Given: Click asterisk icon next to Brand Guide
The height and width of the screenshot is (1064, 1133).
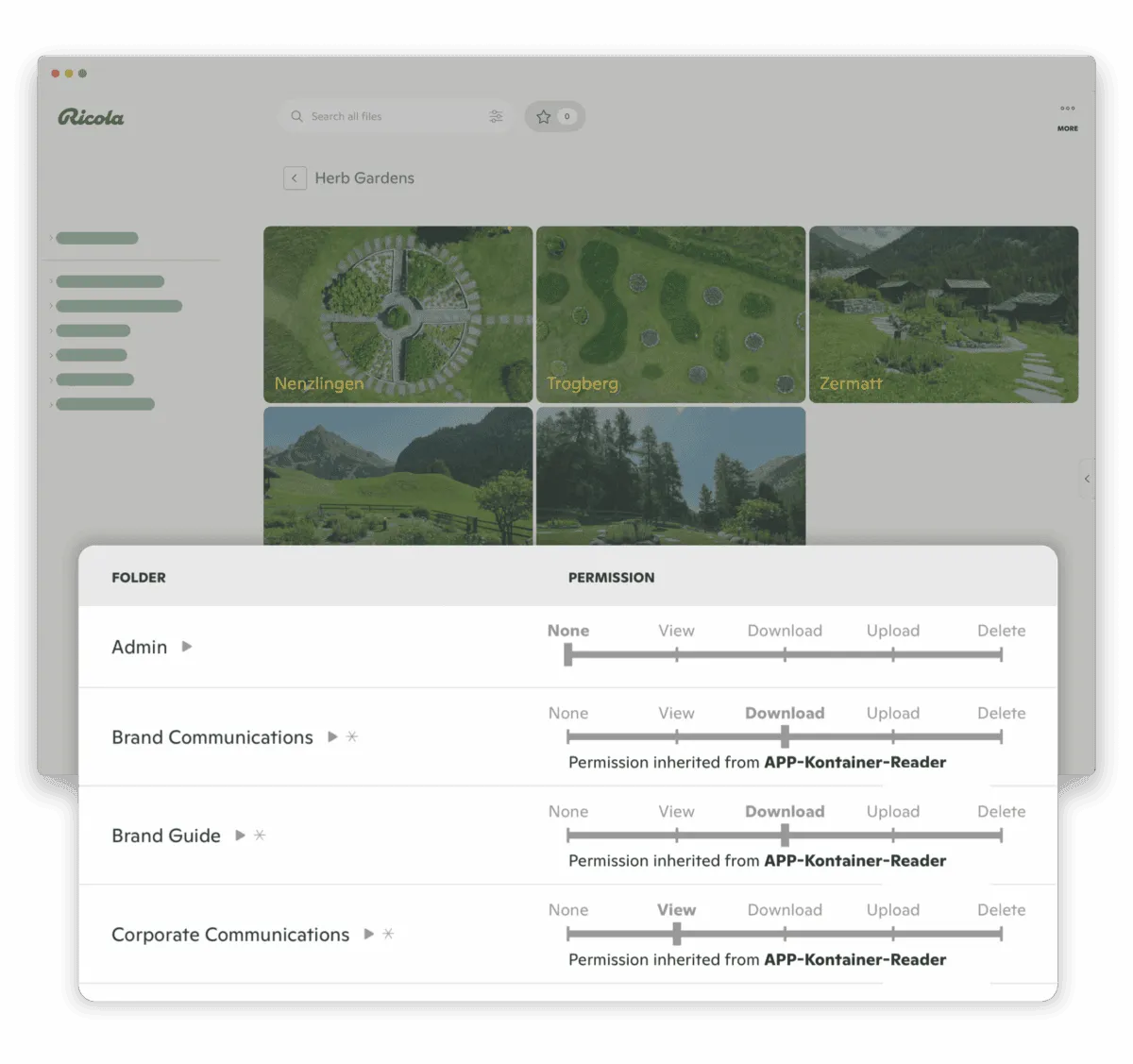Looking at the screenshot, I should pyautogui.click(x=260, y=835).
